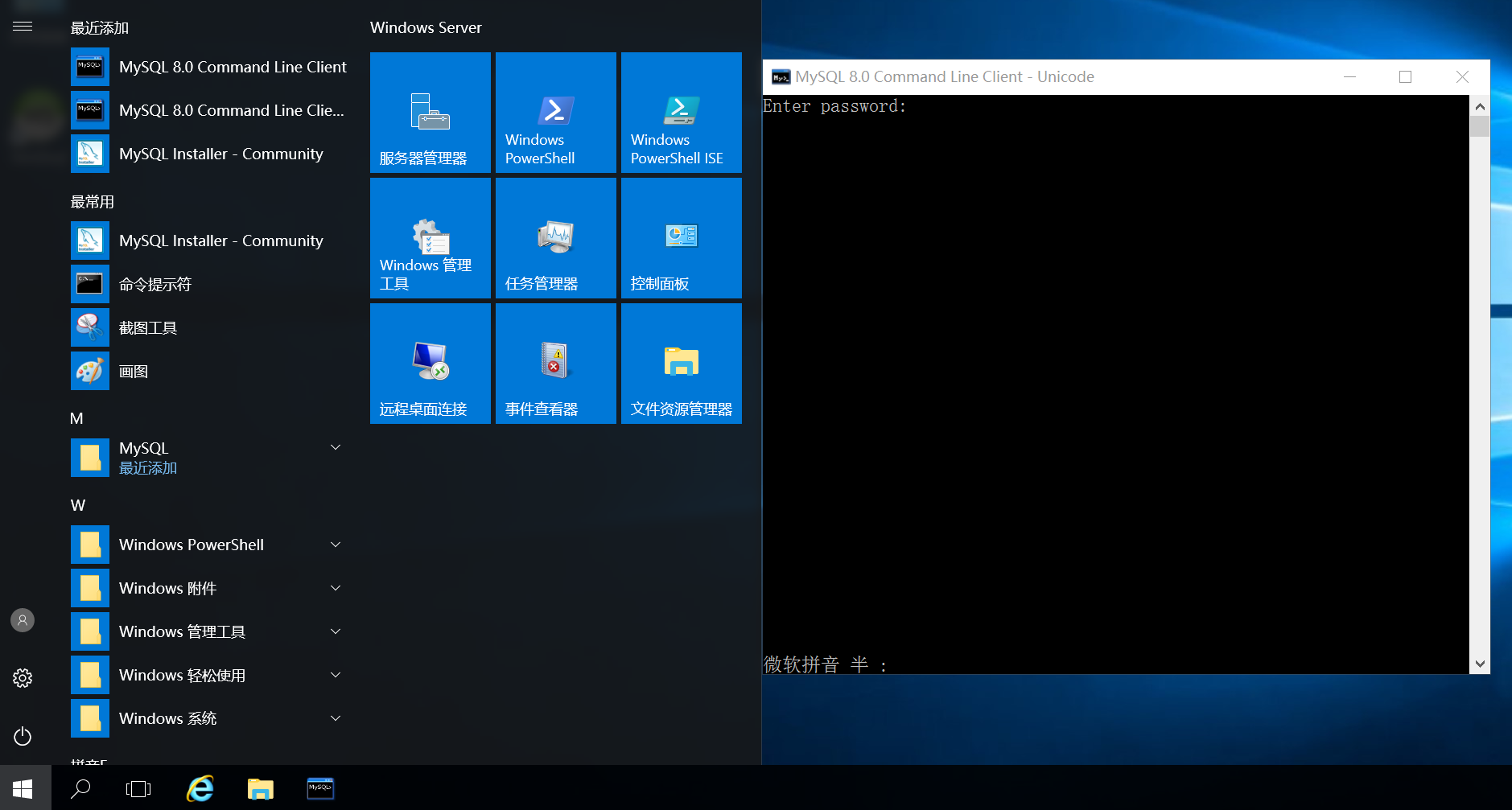The image size is (1512, 810).
Task: Open the Windows 管理工具 tile
Action: (x=431, y=238)
